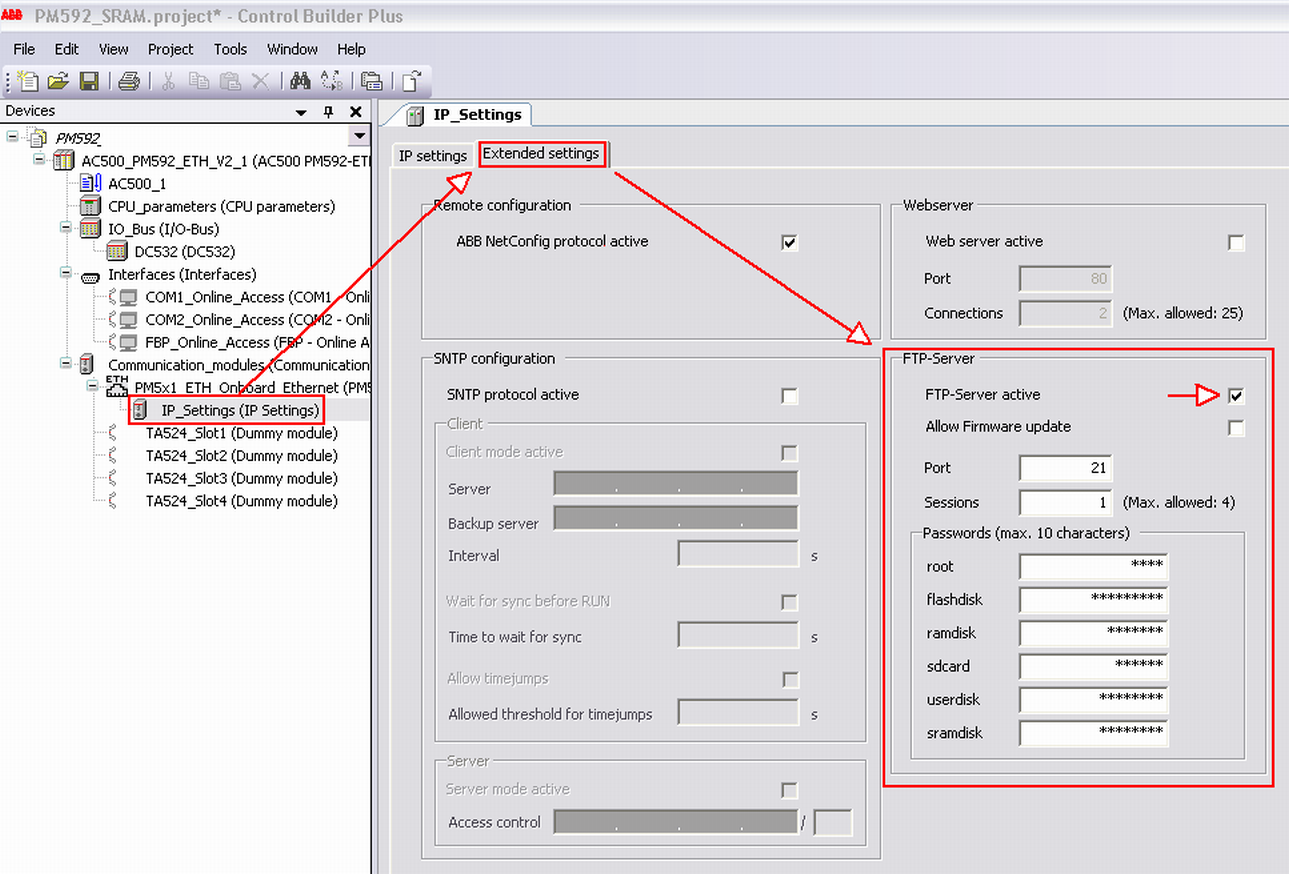Select TA524_Slot1 dummy module row
Screen dimensions: 1289x874
coord(241,433)
